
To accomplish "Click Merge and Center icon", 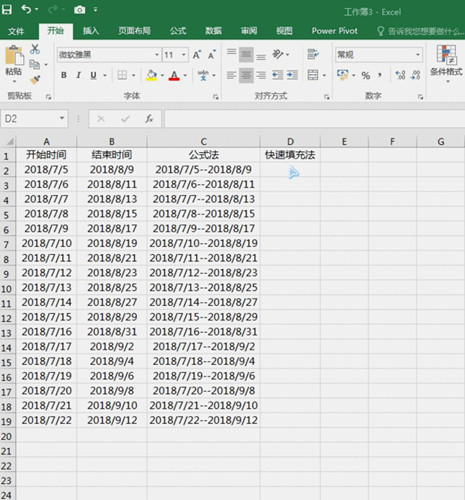I will point(313,75).
